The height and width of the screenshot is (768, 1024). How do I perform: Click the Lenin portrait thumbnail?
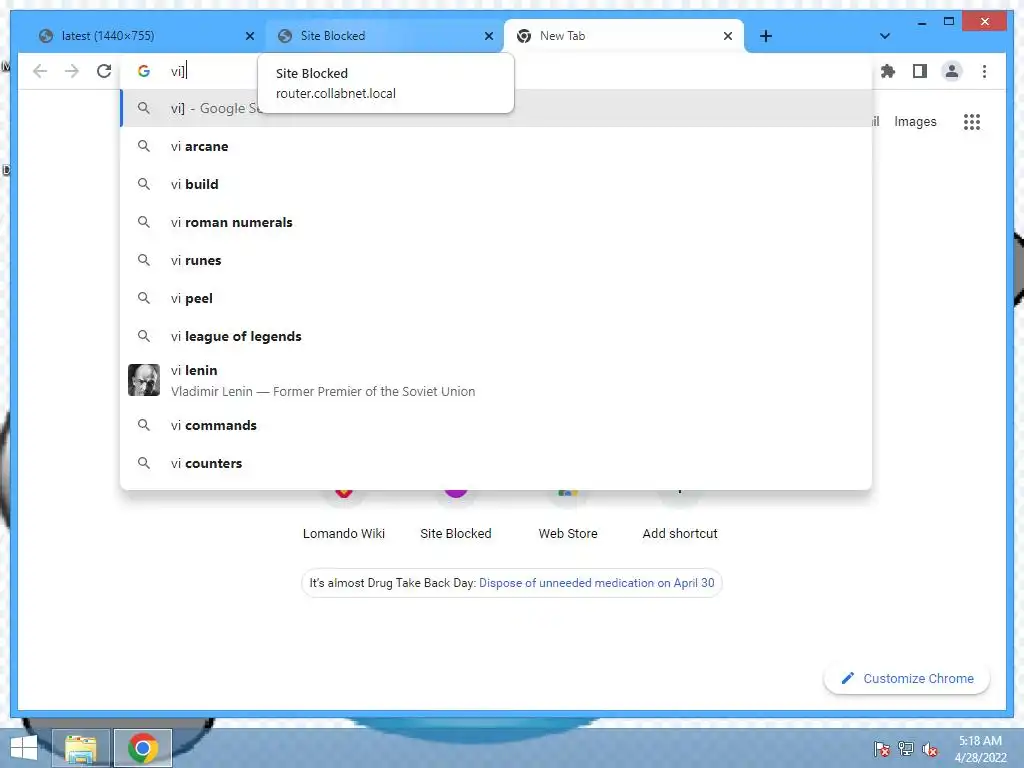(144, 380)
